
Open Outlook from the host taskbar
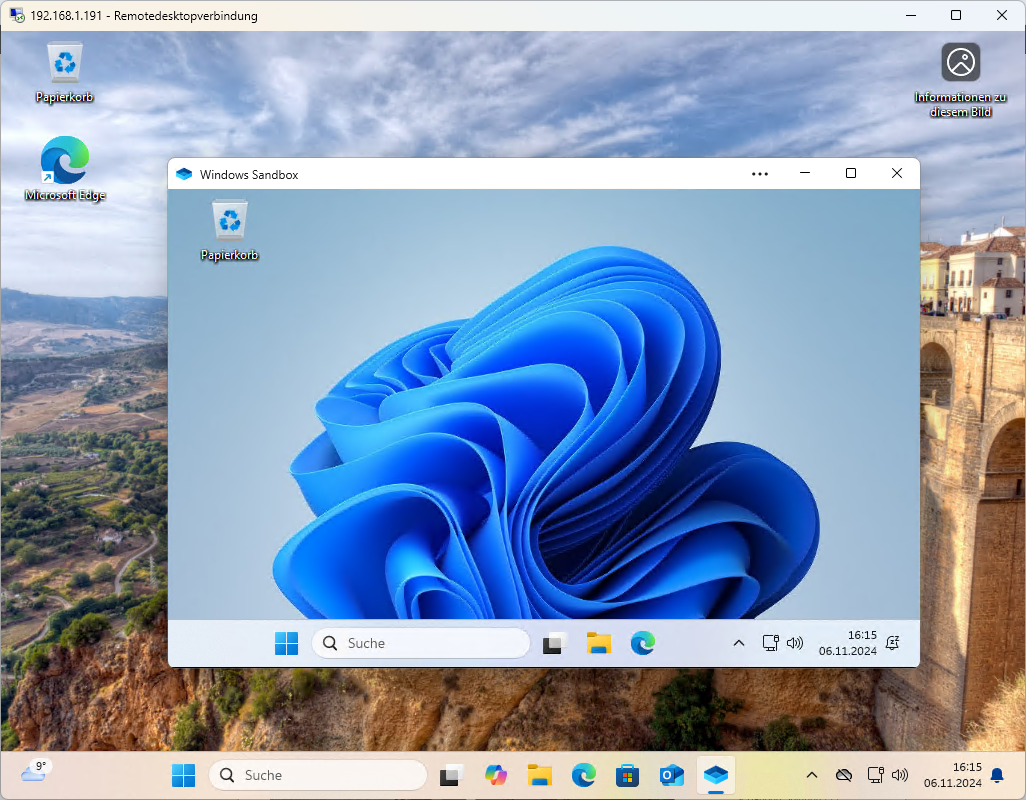click(x=672, y=775)
